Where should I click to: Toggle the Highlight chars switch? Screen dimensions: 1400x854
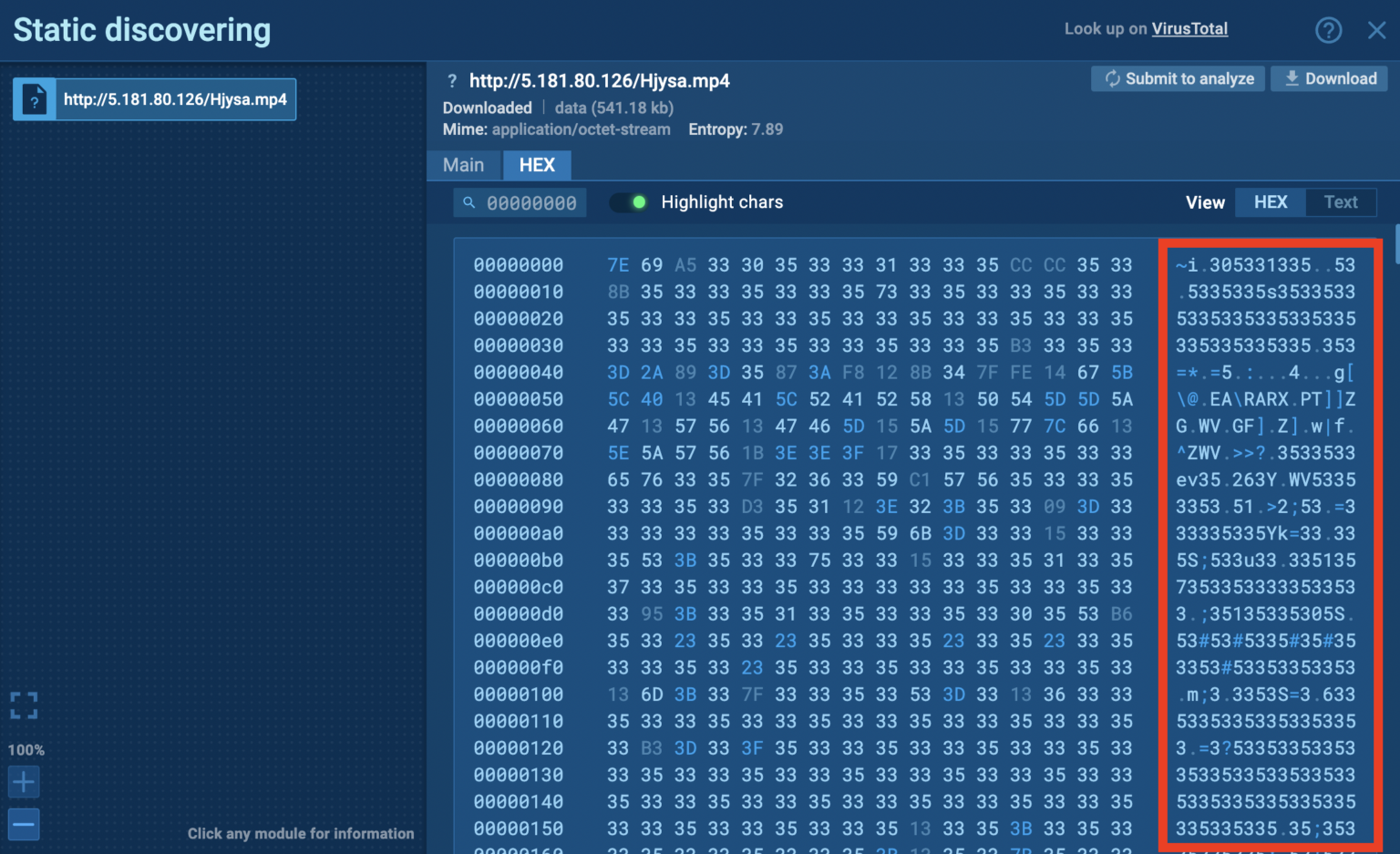628,202
